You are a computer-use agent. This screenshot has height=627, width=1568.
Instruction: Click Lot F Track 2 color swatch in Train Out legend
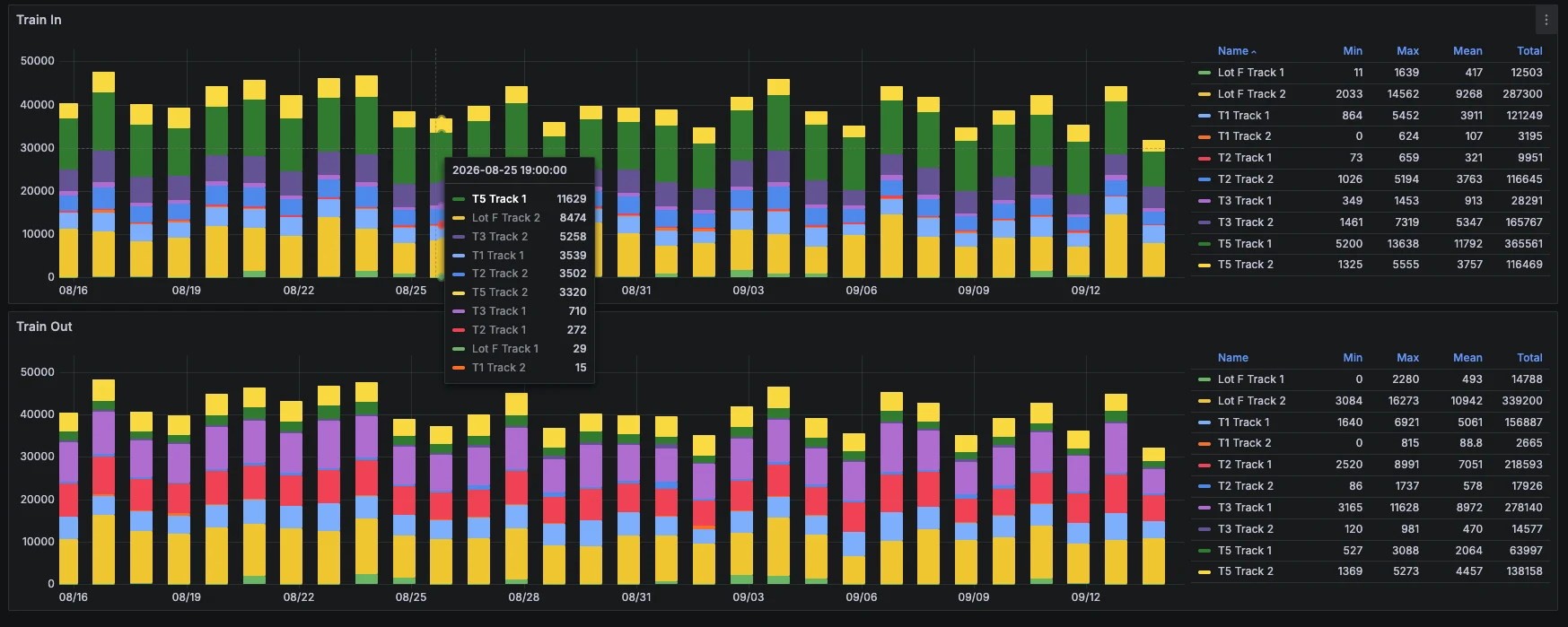tap(1204, 401)
